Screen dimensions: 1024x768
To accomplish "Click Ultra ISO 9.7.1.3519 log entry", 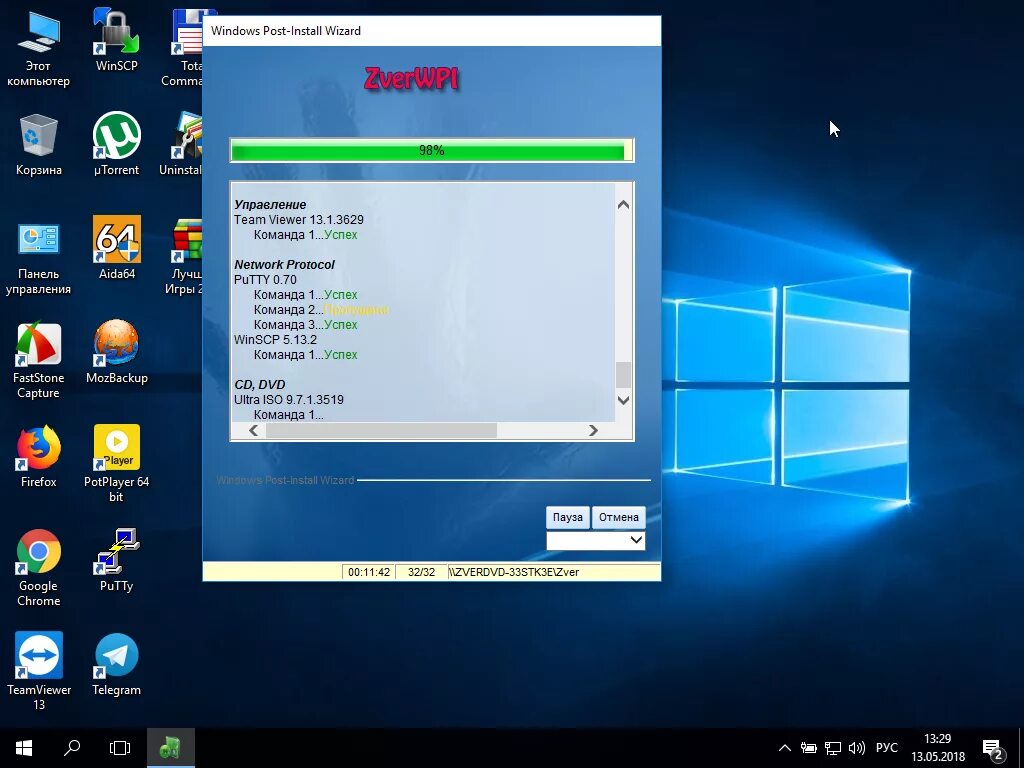I will 289,400.
